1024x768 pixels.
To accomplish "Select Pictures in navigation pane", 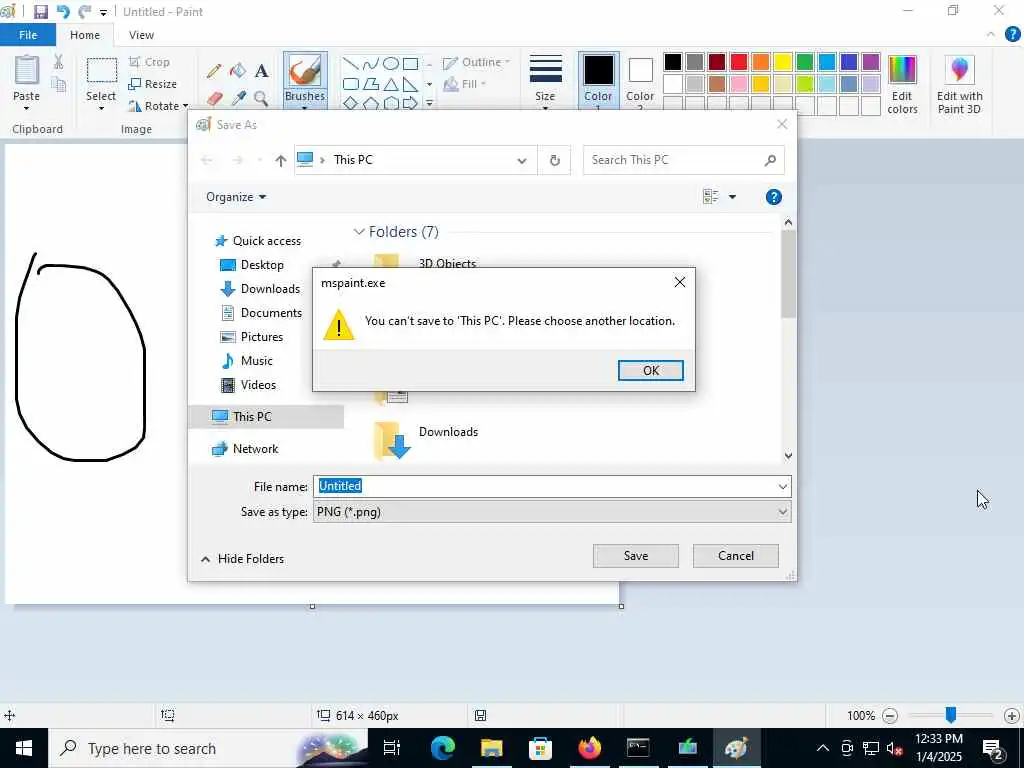I will coord(252,337).
